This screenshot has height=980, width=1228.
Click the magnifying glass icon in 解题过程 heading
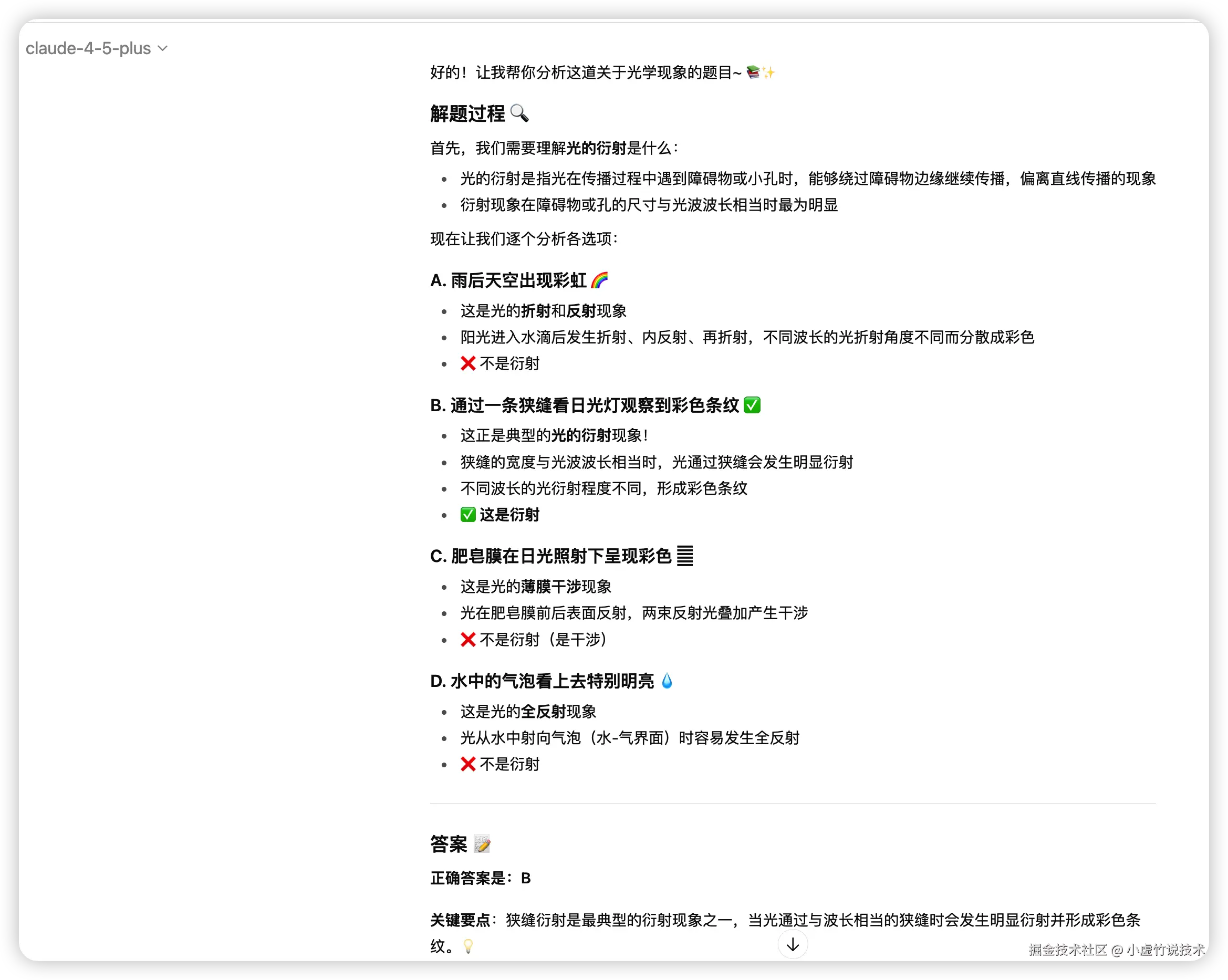pyautogui.click(x=521, y=114)
